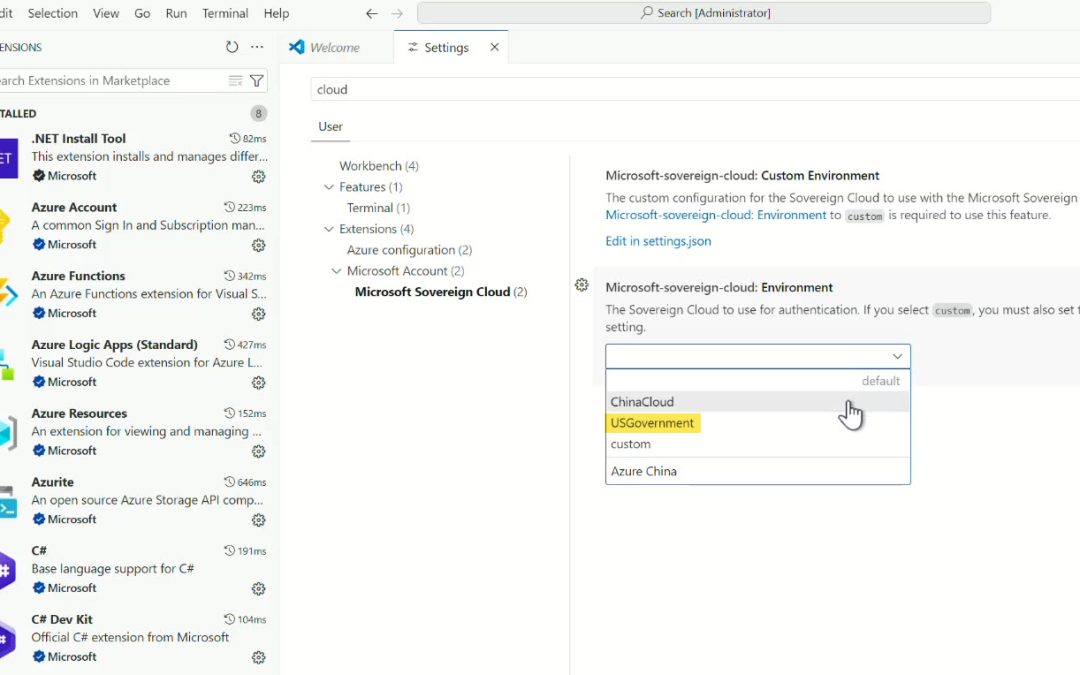Select custom in the dropdown

758,444
